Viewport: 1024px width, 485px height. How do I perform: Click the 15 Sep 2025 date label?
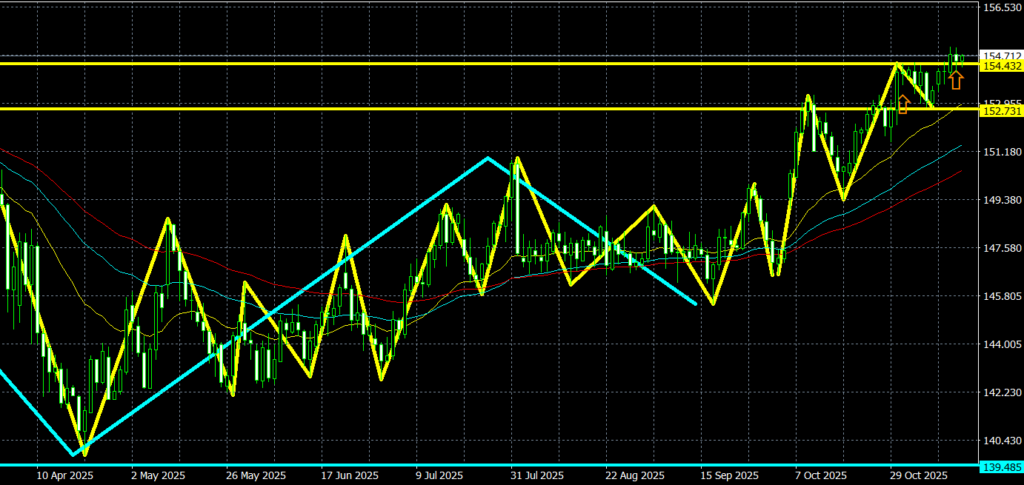click(730, 475)
